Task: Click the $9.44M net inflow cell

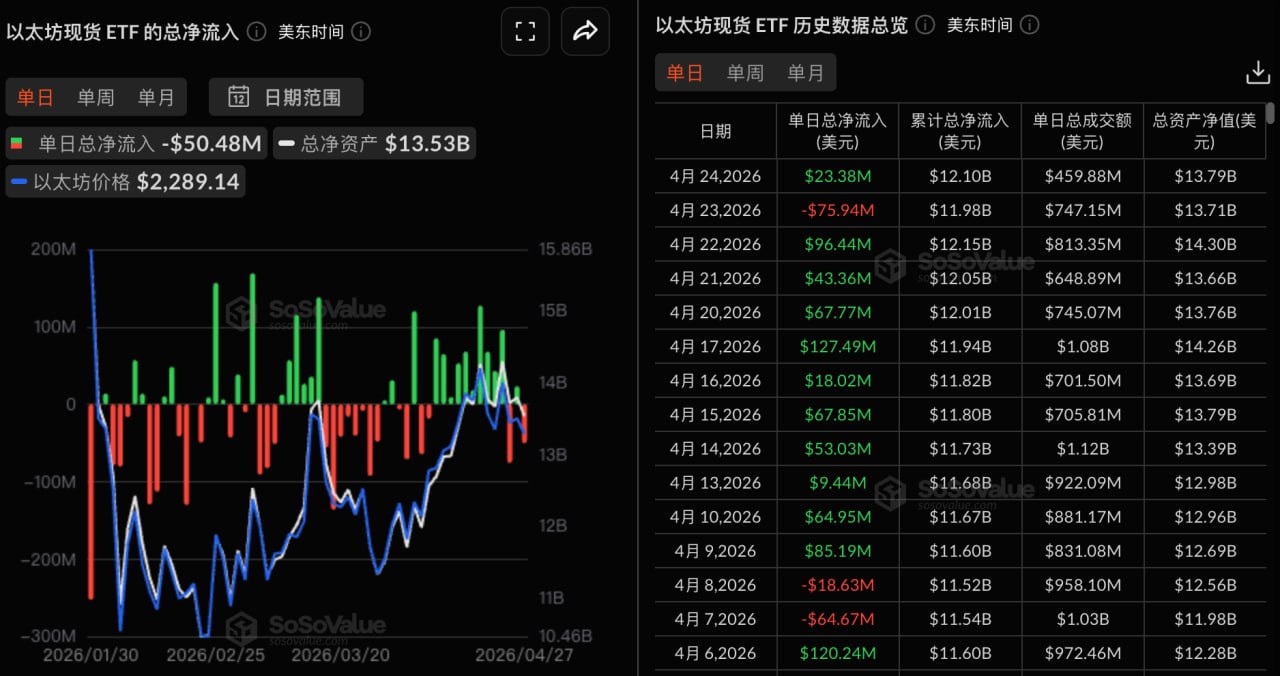Action: coord(837,482)
